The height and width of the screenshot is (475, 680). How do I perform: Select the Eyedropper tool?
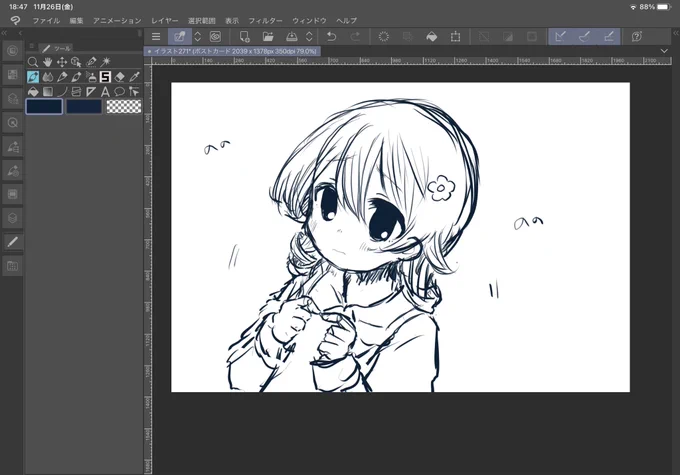click(x=134, y=77)
